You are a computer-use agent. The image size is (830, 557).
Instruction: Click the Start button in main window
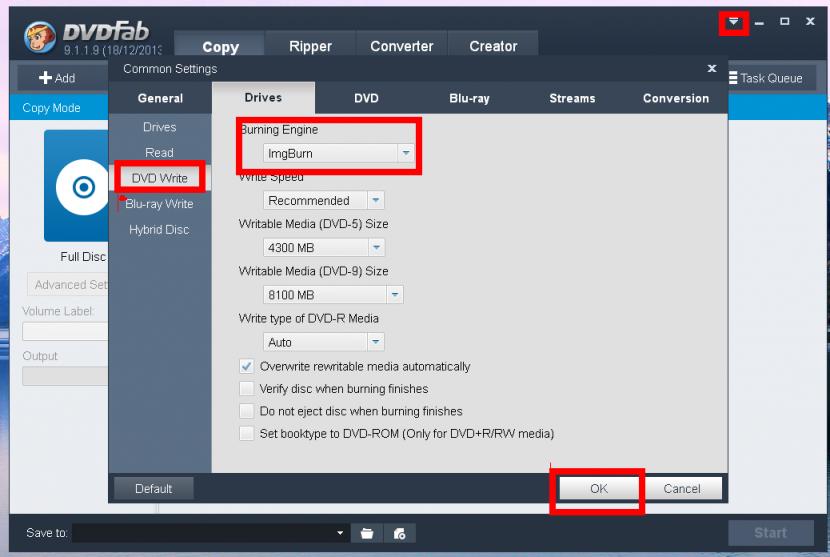(x=771, y=533)
